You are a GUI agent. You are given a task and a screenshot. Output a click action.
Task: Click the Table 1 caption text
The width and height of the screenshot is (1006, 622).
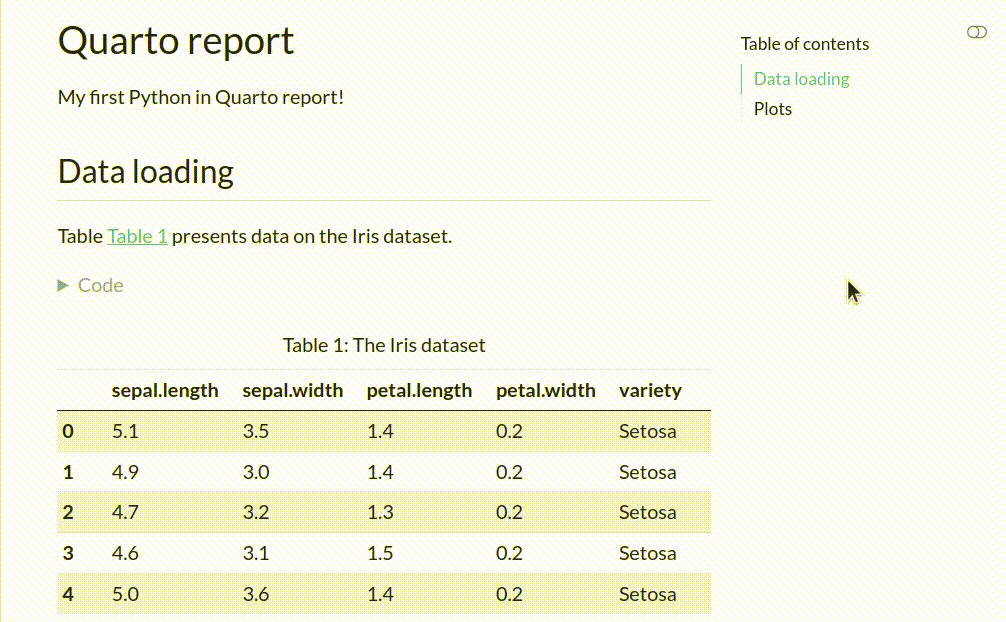click(384, 345)
